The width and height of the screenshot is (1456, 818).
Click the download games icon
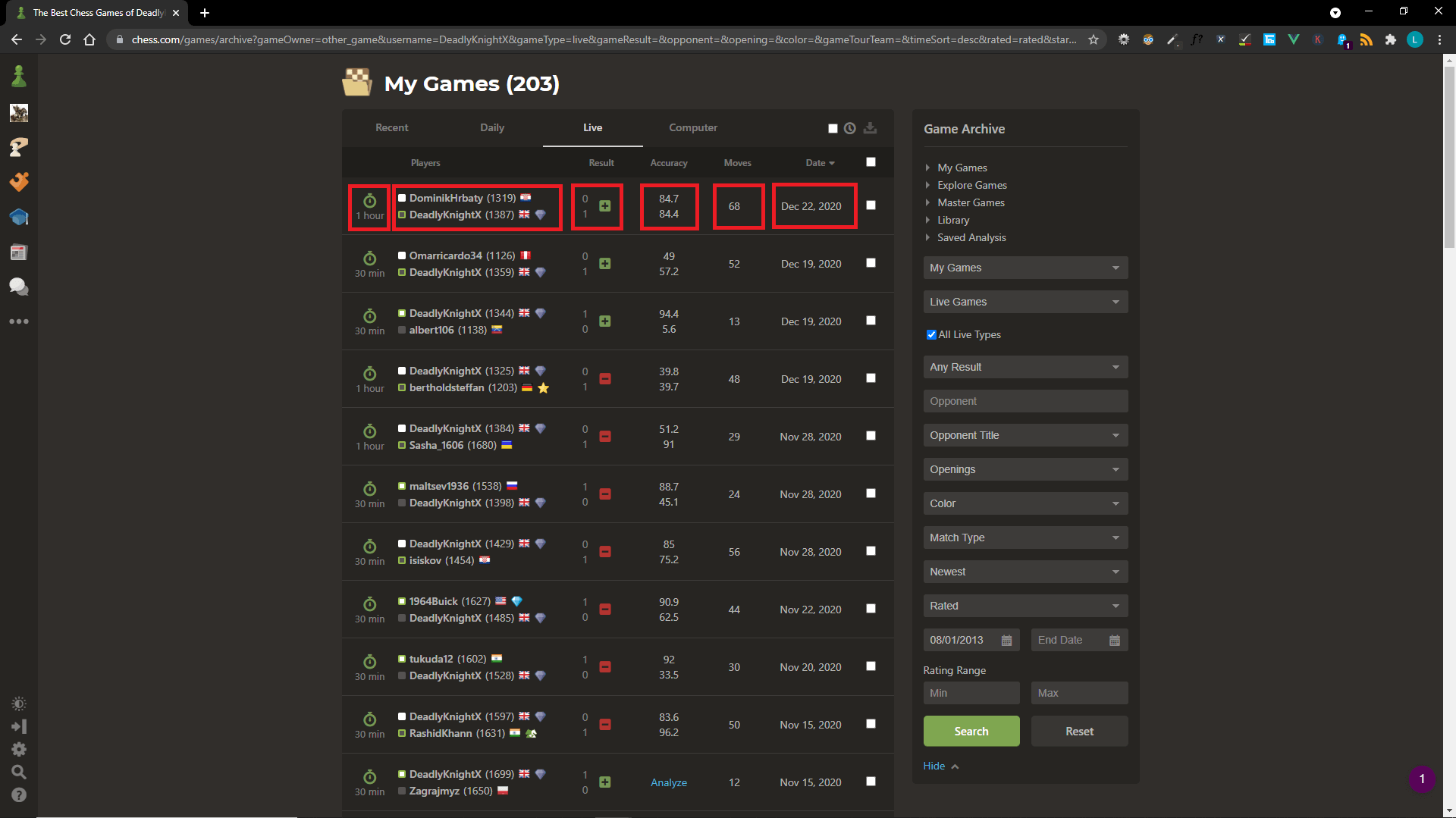[871, 128]
